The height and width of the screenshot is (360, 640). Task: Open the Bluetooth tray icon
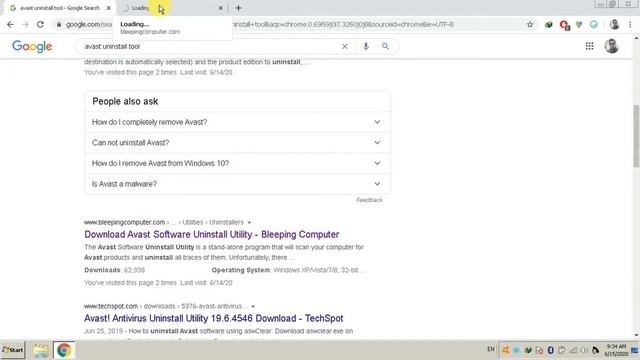(x=550, y=350)
